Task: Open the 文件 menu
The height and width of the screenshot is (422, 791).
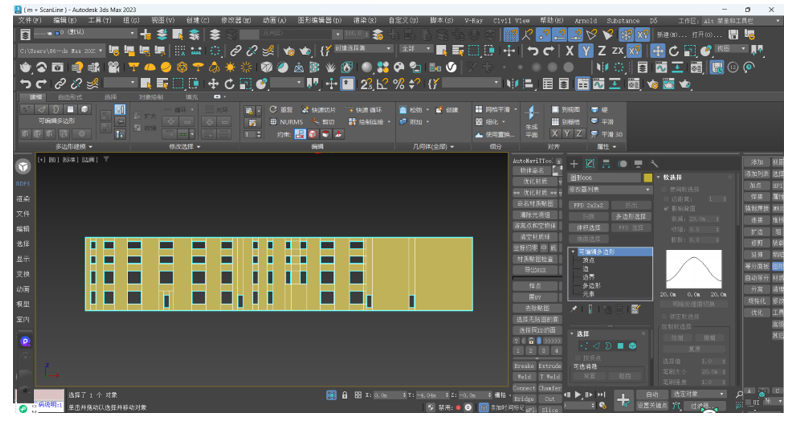Action: 29,19
